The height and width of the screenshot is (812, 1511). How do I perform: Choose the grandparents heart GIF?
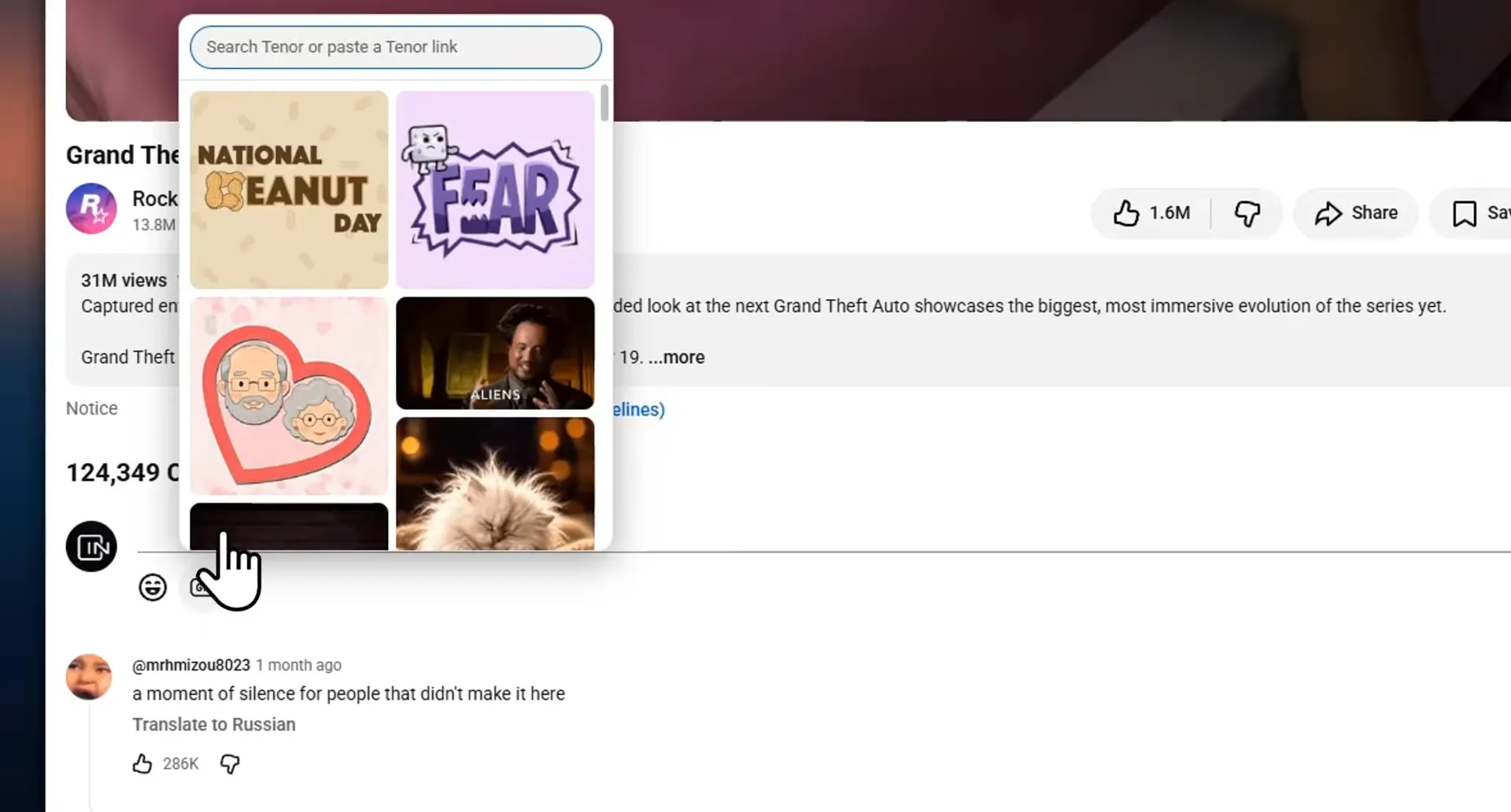coord(289,396)
